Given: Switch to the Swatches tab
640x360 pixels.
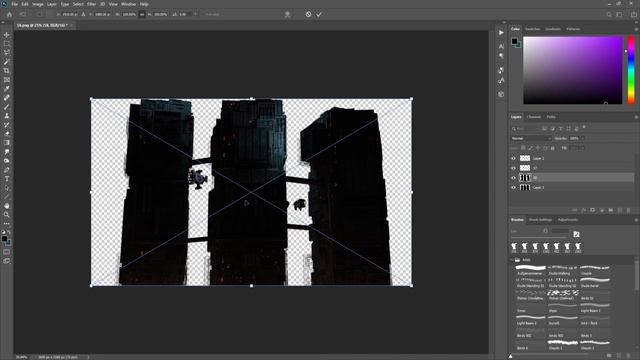Looking at the screenshot, I should pos(532,29).
